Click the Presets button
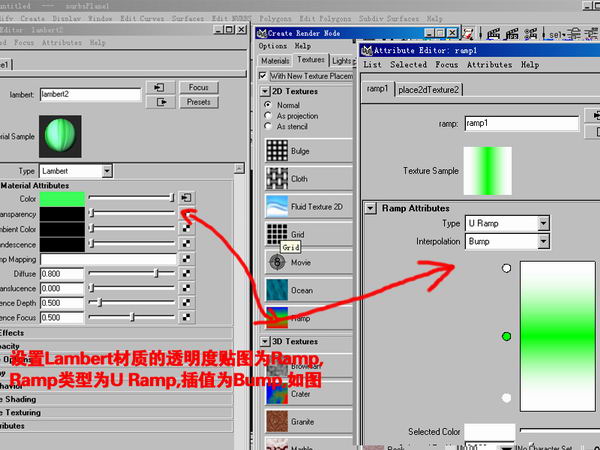Screen dimensions: 600x450 [199, 102]
